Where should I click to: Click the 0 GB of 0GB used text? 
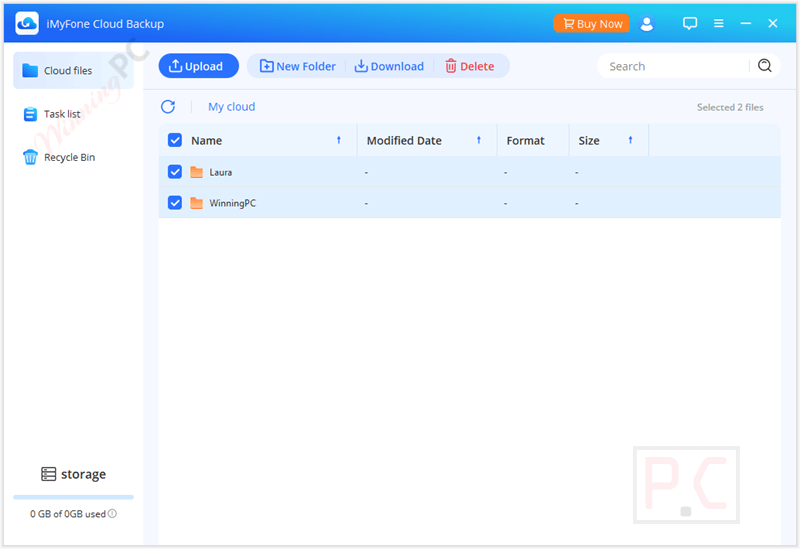(67, 514)
